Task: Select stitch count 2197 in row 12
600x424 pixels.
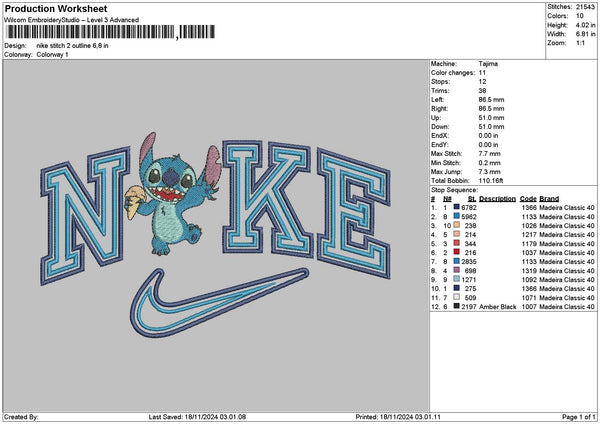Action: point(469,307)
